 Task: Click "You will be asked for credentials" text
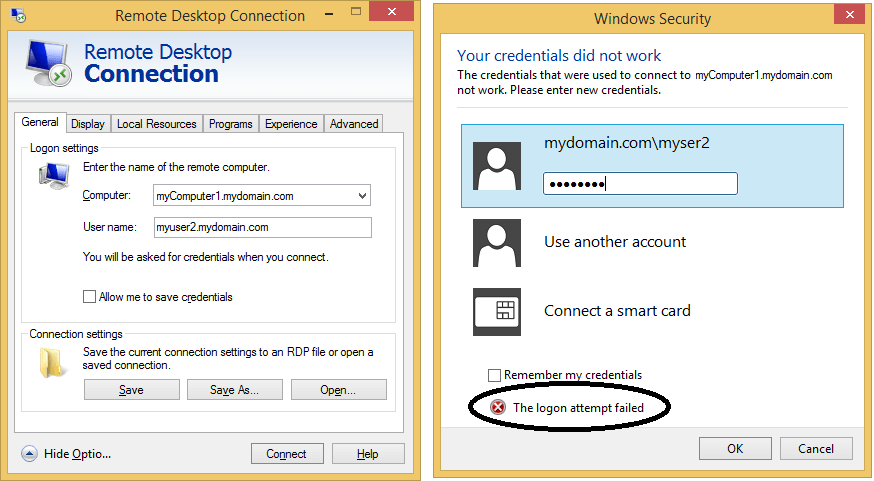206,257
